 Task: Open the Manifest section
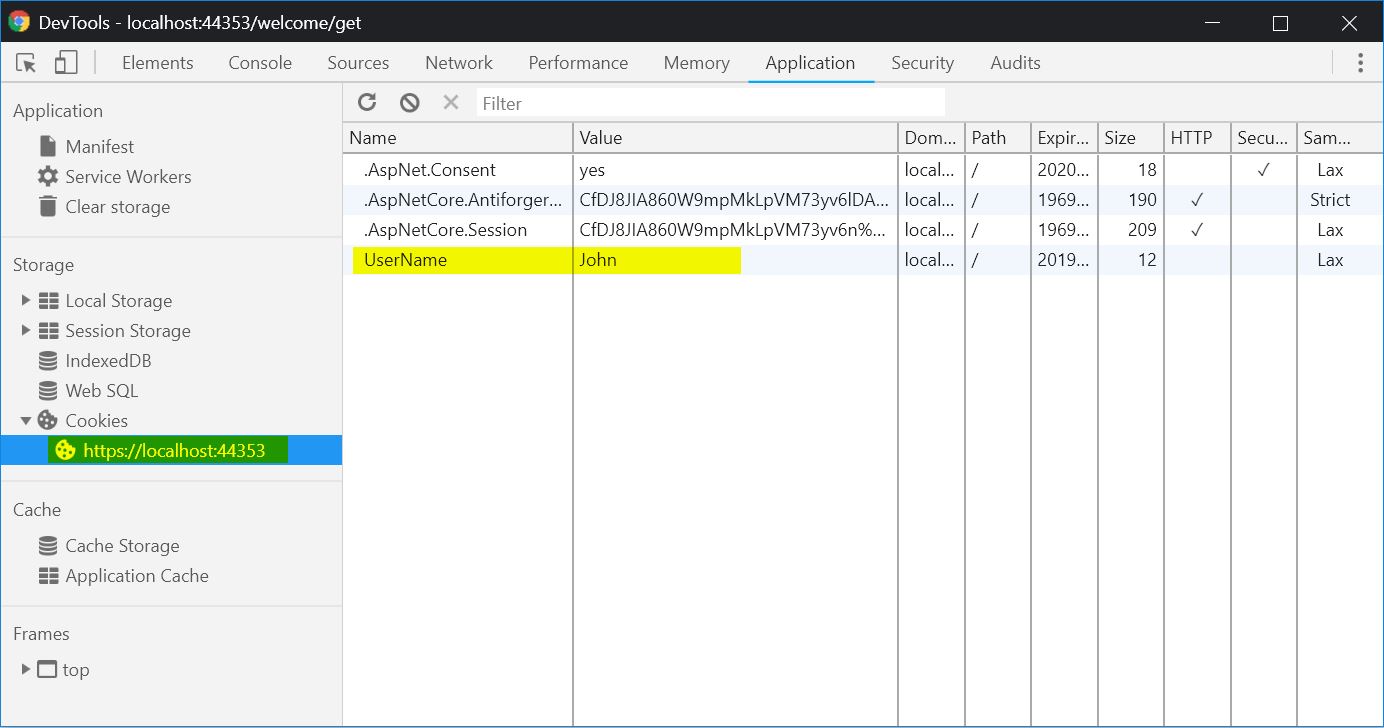click(99, 147)
